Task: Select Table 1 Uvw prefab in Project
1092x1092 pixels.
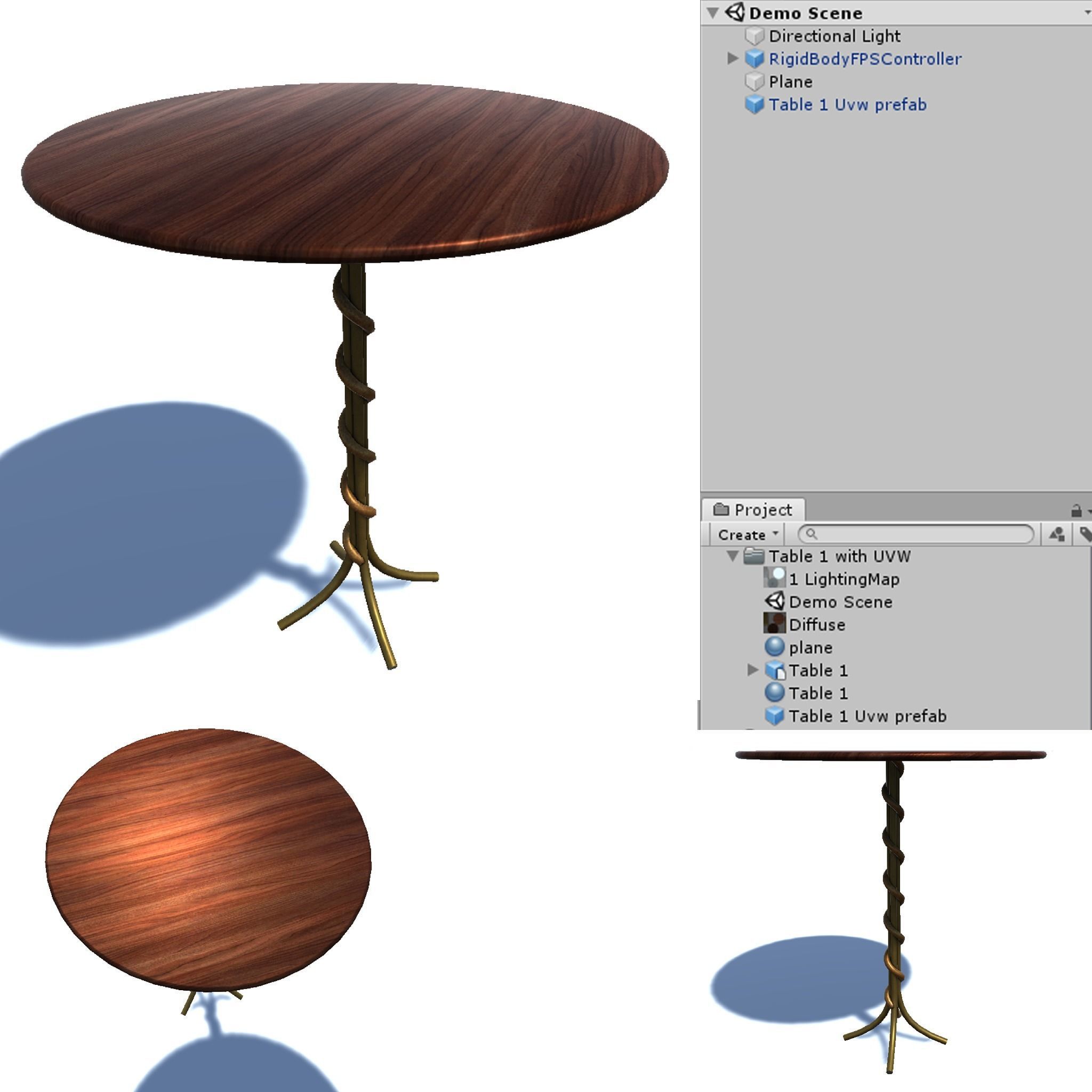Action: tap(867, 716)
